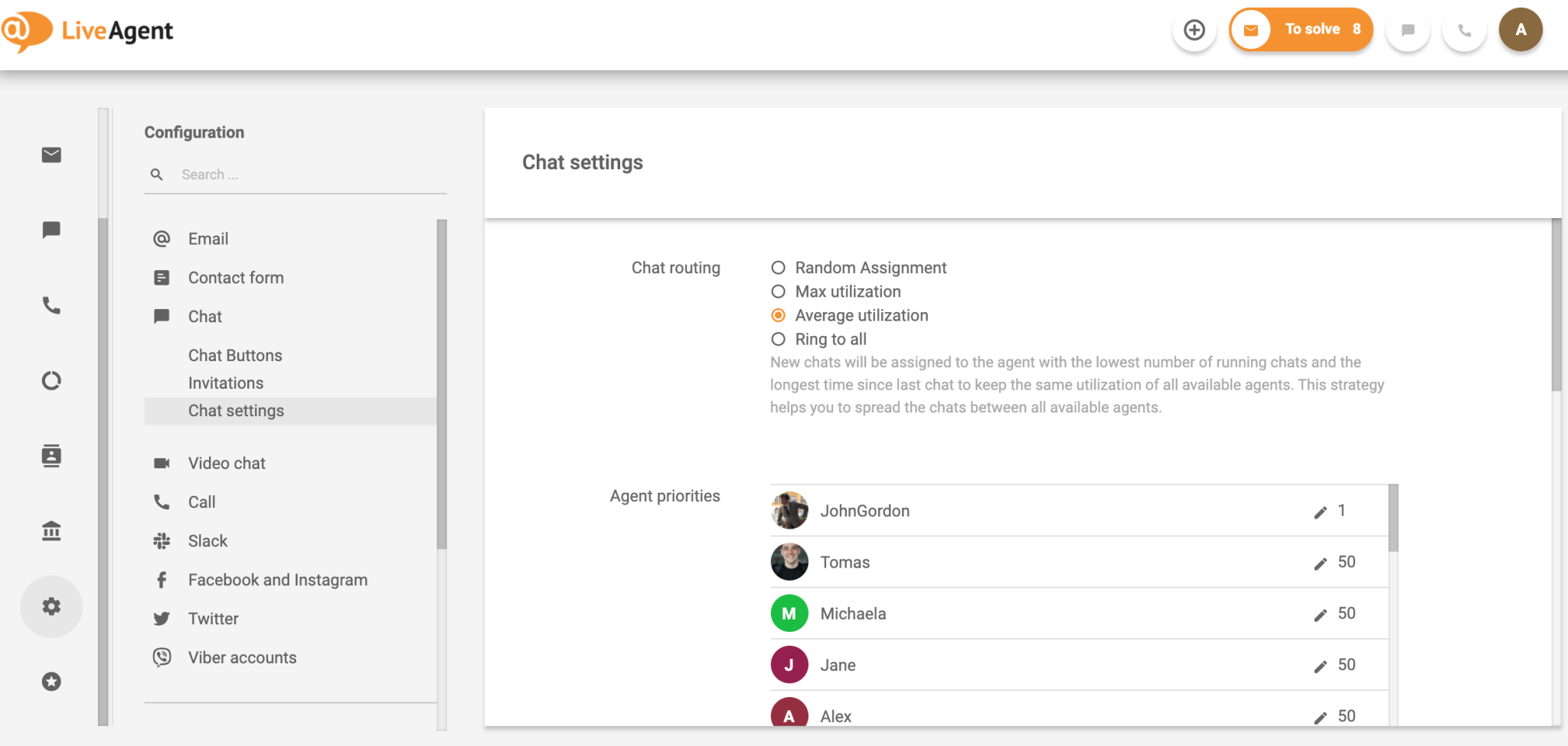Viewport: 1568px width, 746px height.
Task: Enable Ring to all routing
Action: point(778,339)
